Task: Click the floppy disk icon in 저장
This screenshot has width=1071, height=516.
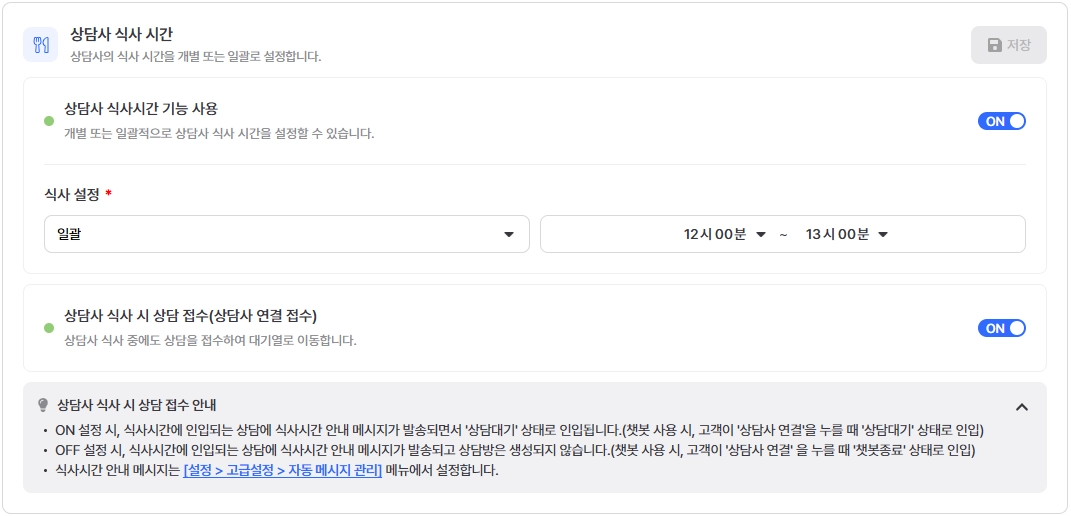Action: (994, 45)
